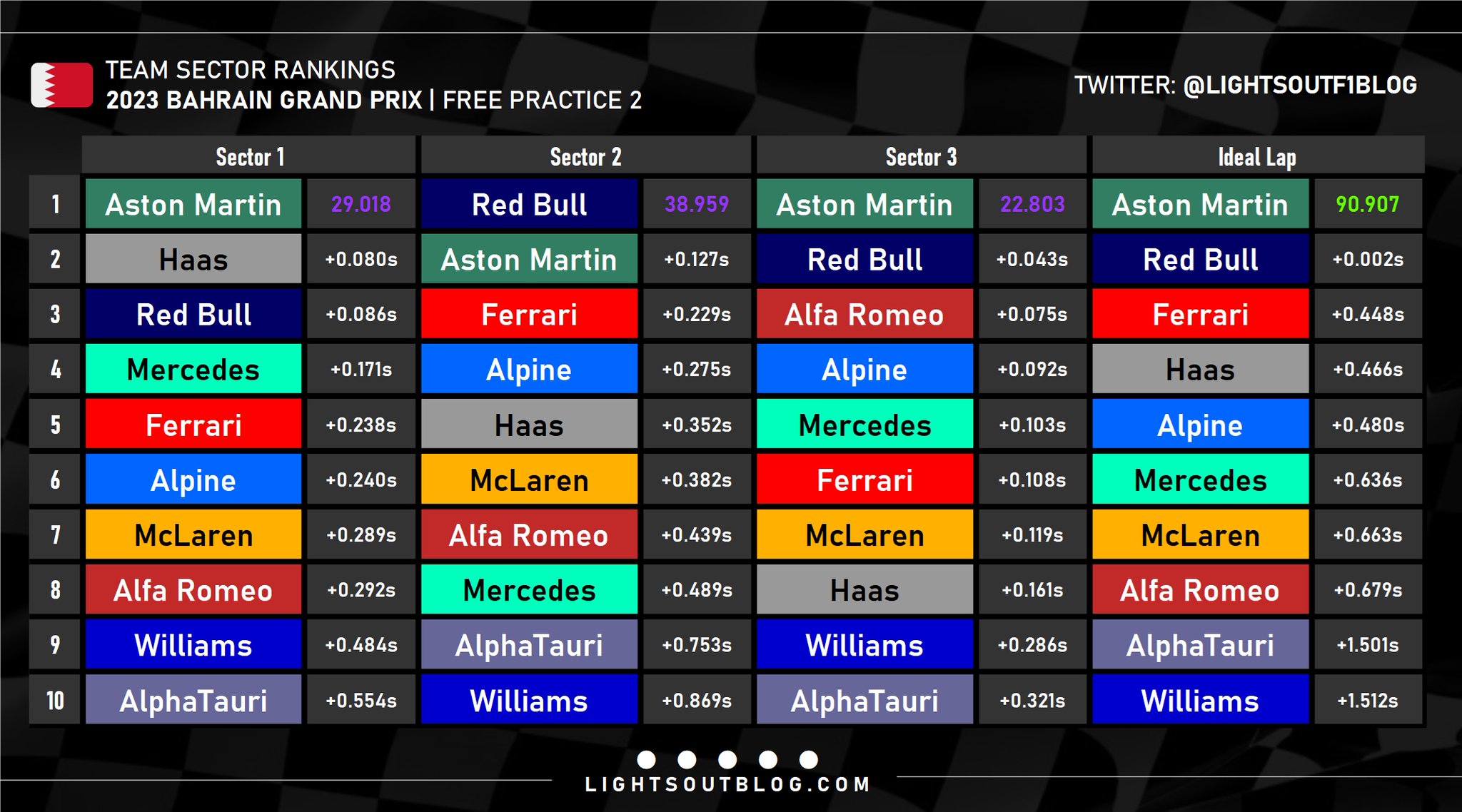This screenshot has height=812, width=1462.
Task: Click the middle white pagination dot
Action: (727, 759)
